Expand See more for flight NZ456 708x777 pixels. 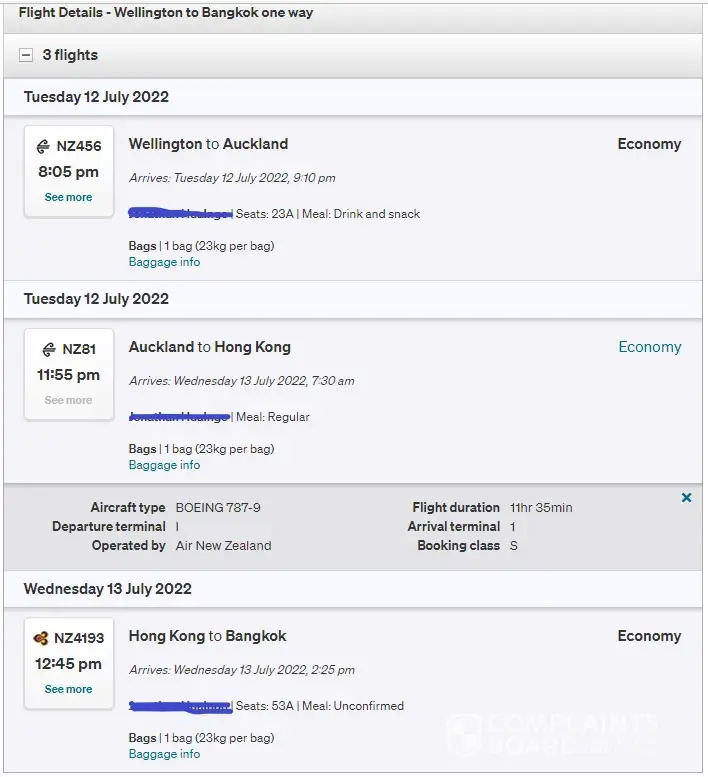[68, 198]
